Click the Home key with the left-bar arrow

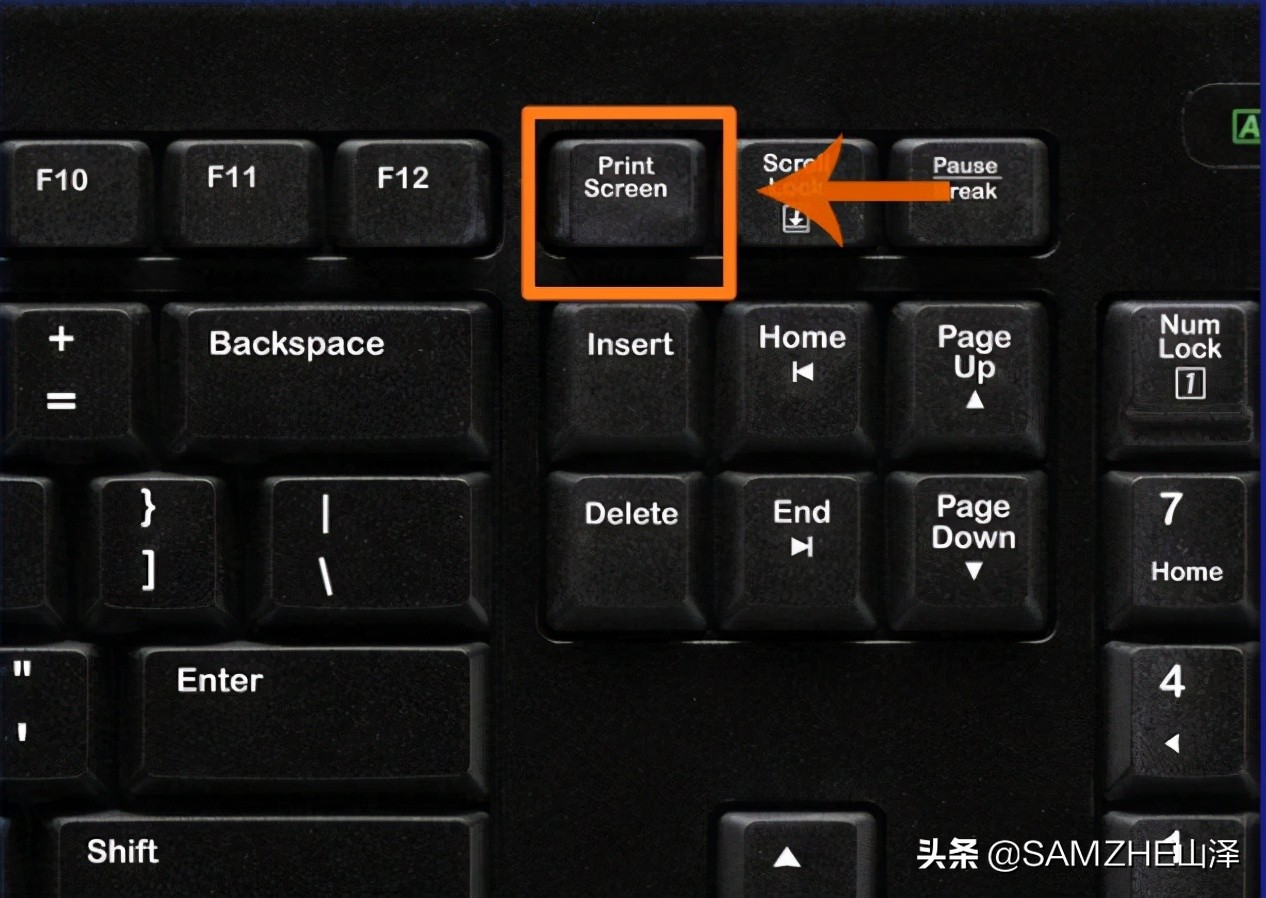(x=799, y=382)
